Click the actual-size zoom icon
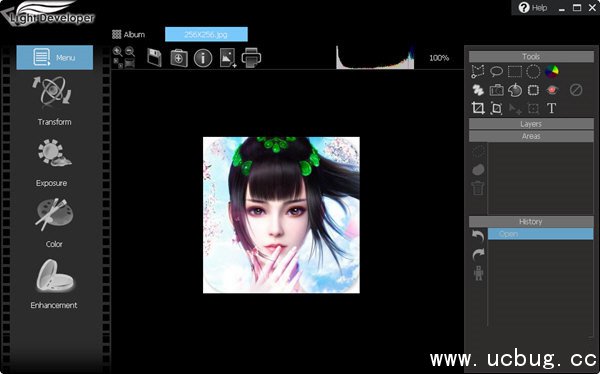The width and height of the screenshot is (600, 374). click(x=118, y=63)
